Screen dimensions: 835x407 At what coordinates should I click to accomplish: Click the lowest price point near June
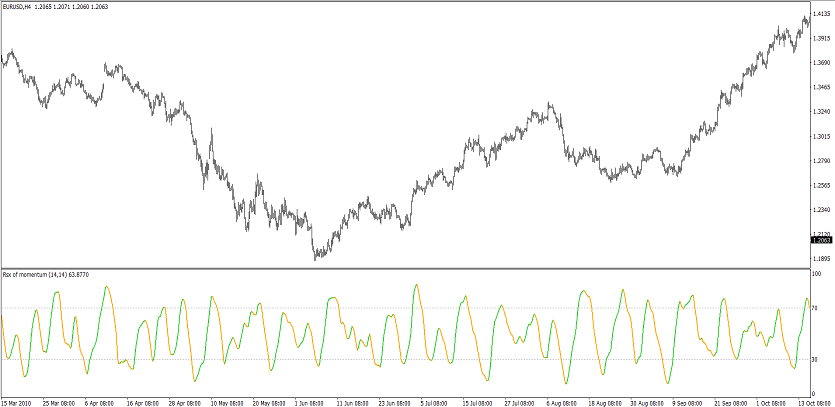(318, 258)
